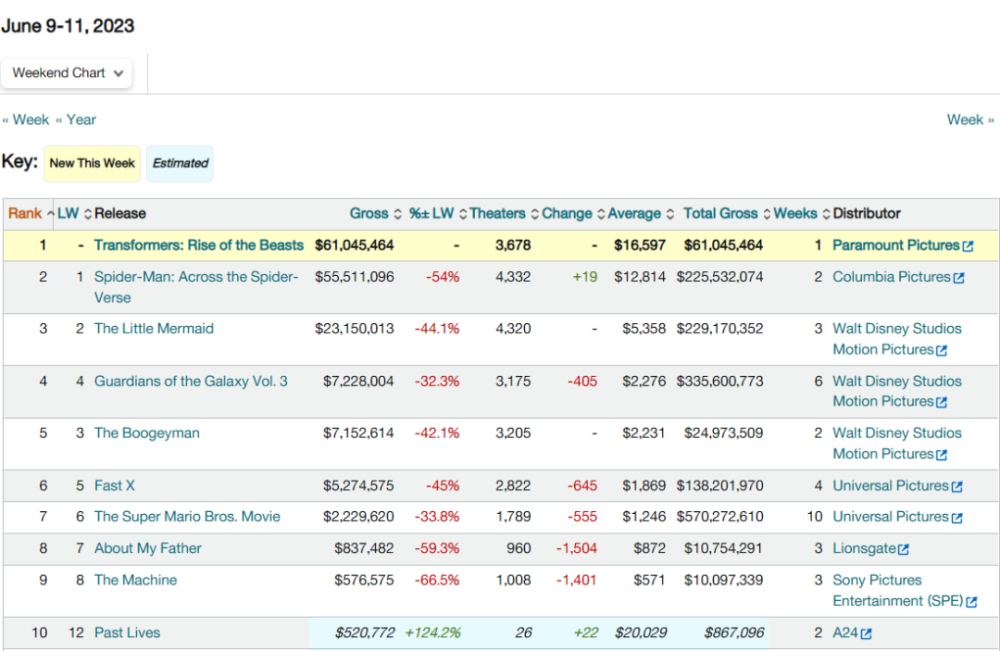Click the Distributor column header
1000x651 pixels.
[866, 214]
